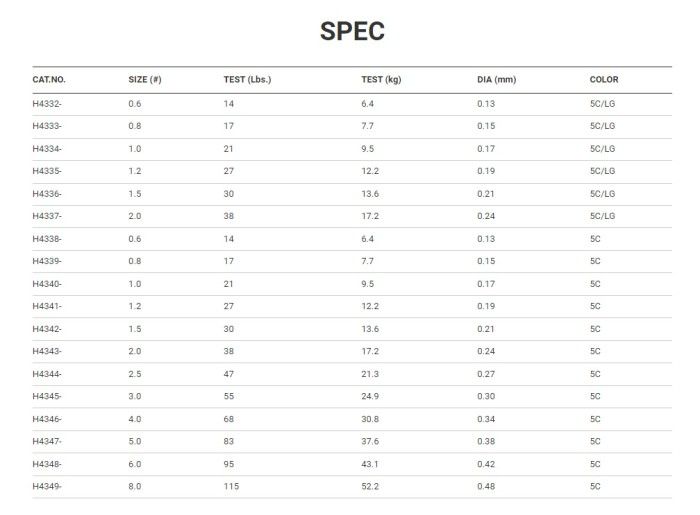This screenshot has height=515, width=700.
Task: Select catalog number H4349- cell
Action: (x=47, y=486)
